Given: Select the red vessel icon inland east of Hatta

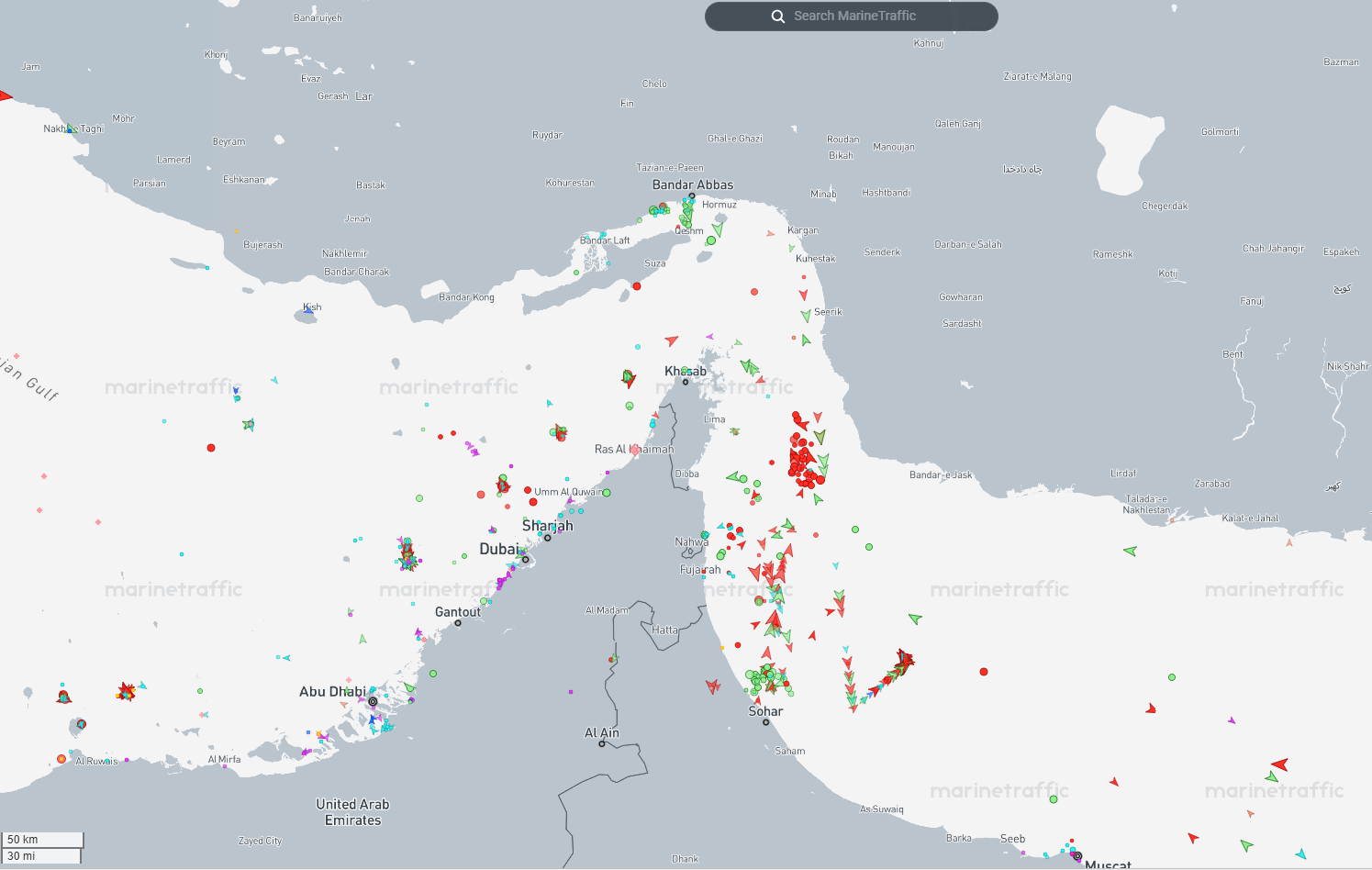Looking at the screenshot, I should click(x=713, y=686).
